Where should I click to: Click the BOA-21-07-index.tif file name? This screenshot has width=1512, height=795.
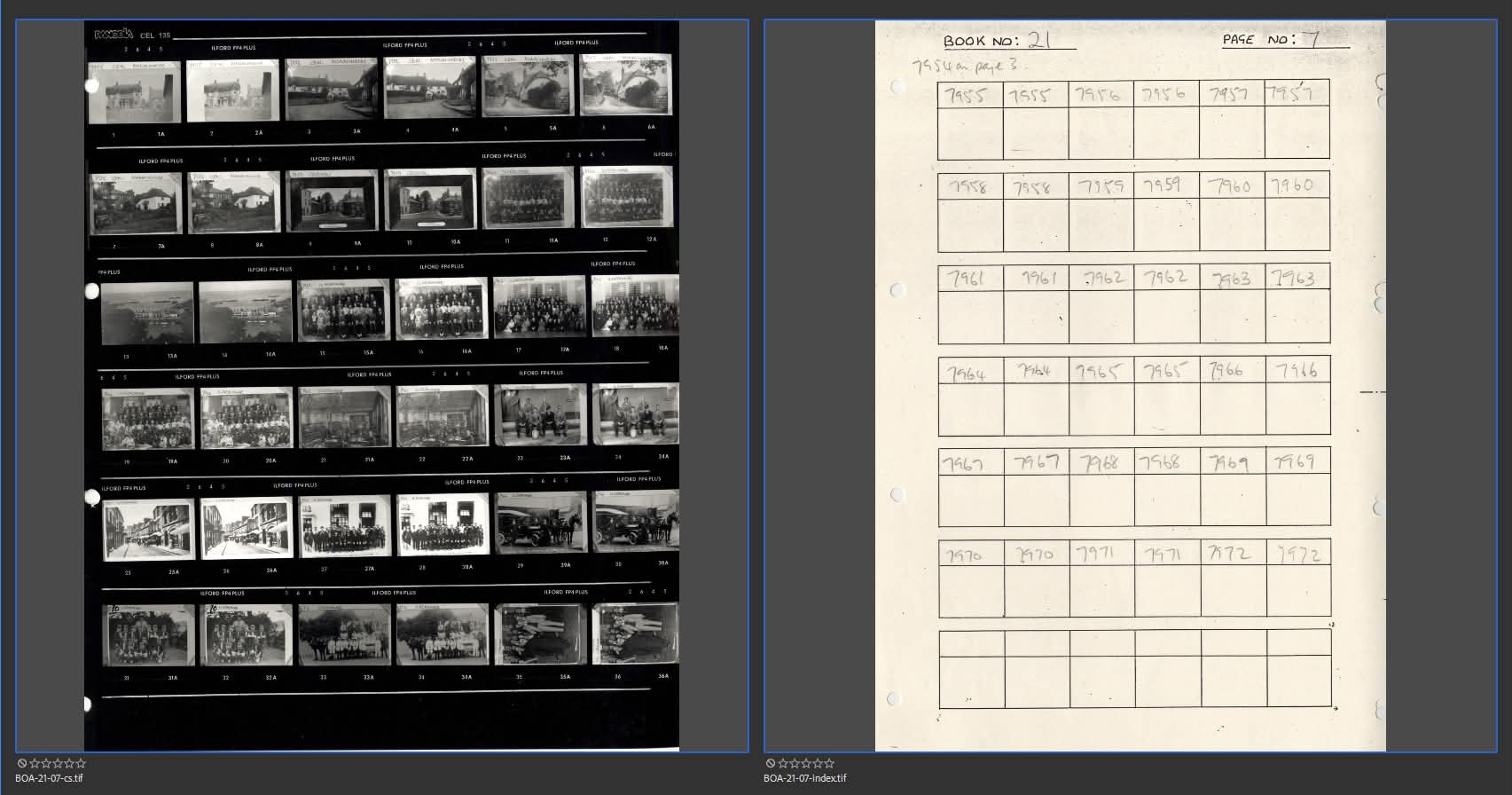805,778
